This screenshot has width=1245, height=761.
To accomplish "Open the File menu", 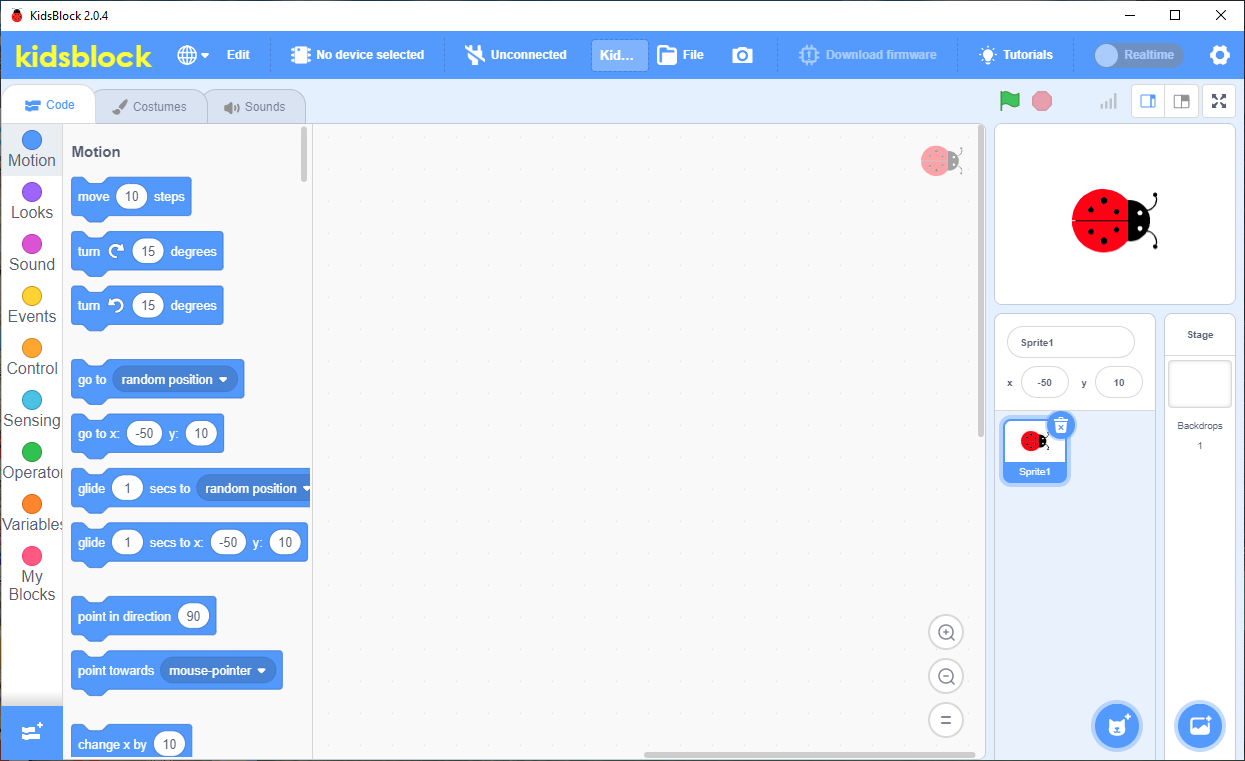I will 681,55.
